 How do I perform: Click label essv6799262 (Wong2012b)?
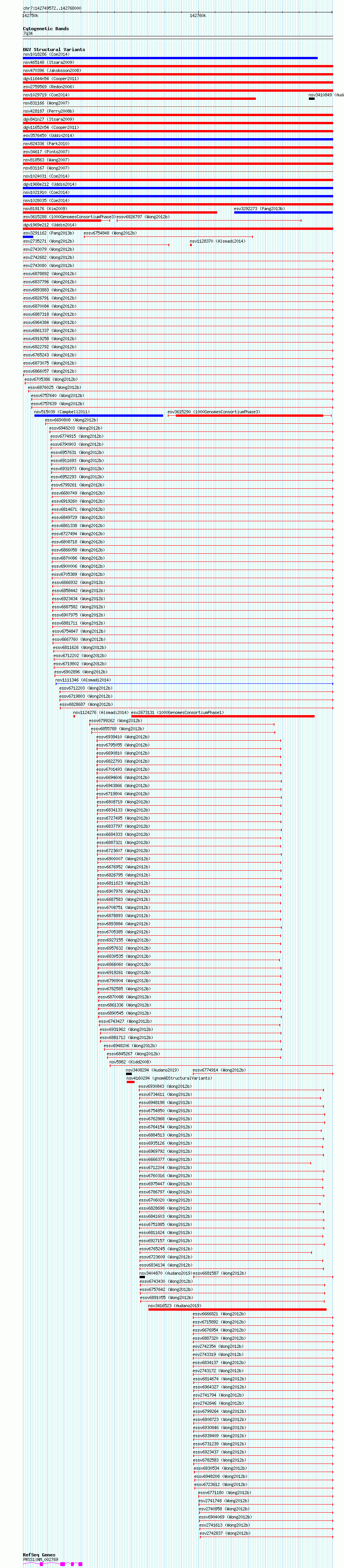[x=116, y=721]
